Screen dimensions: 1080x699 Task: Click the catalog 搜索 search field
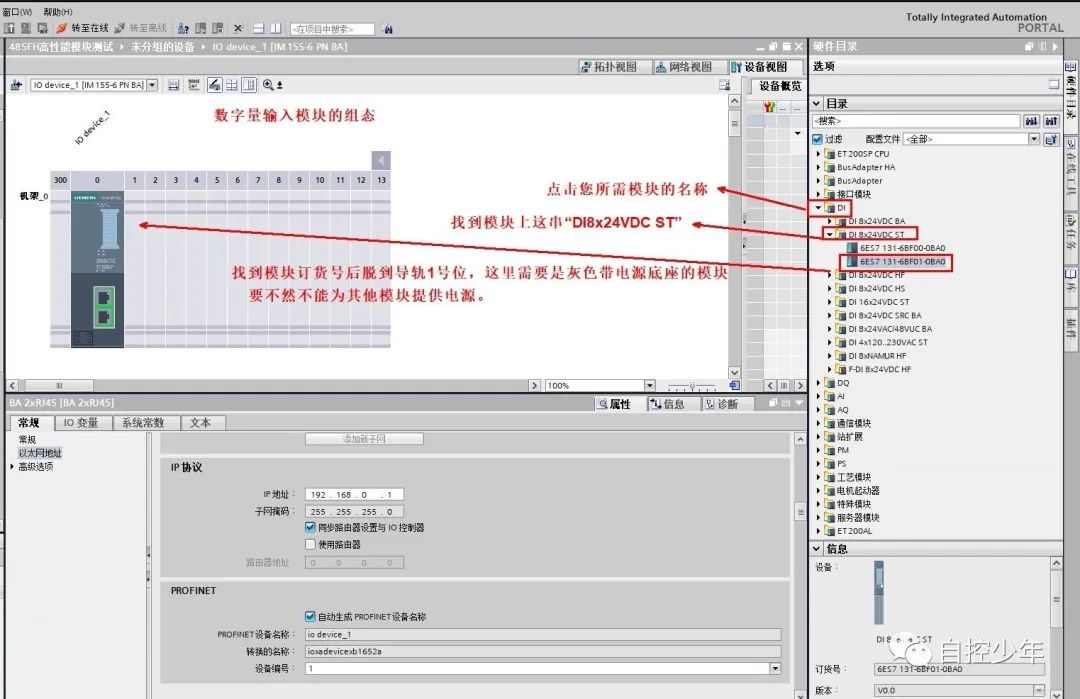[x=915, y=121]
